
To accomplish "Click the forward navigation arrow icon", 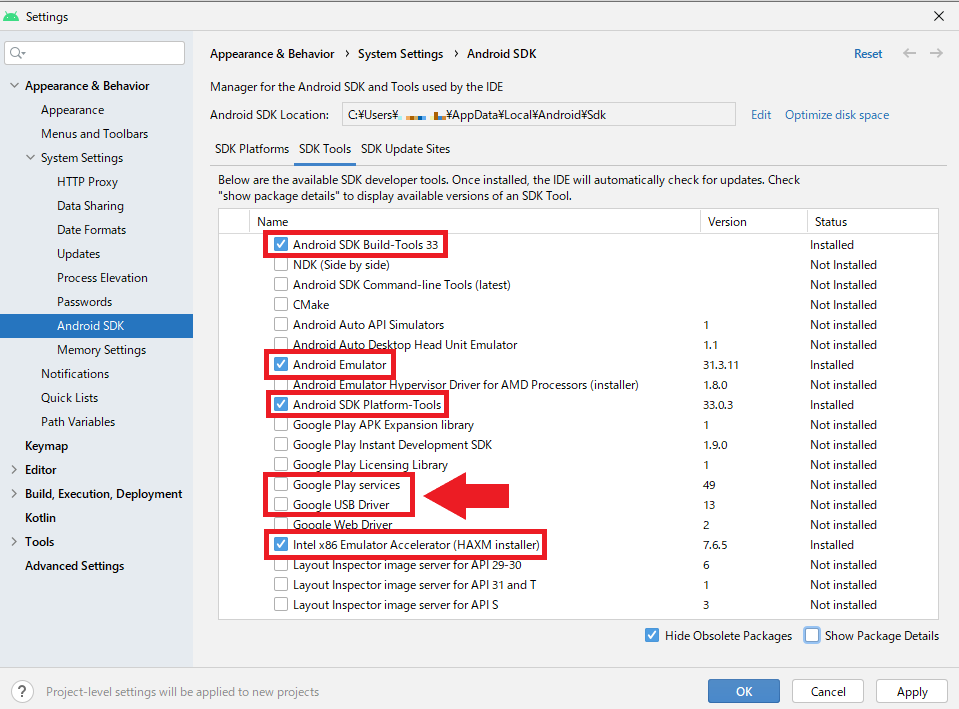I will [x=937, y=53].
